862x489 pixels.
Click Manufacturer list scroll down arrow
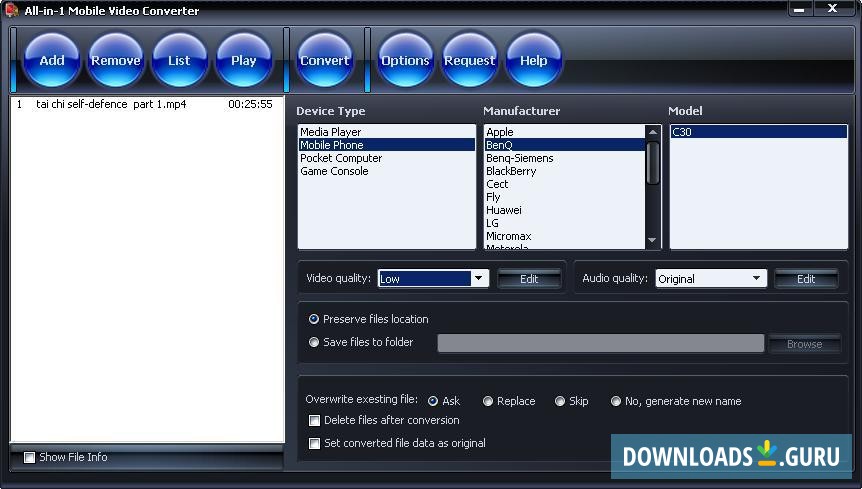click(653, 240)
